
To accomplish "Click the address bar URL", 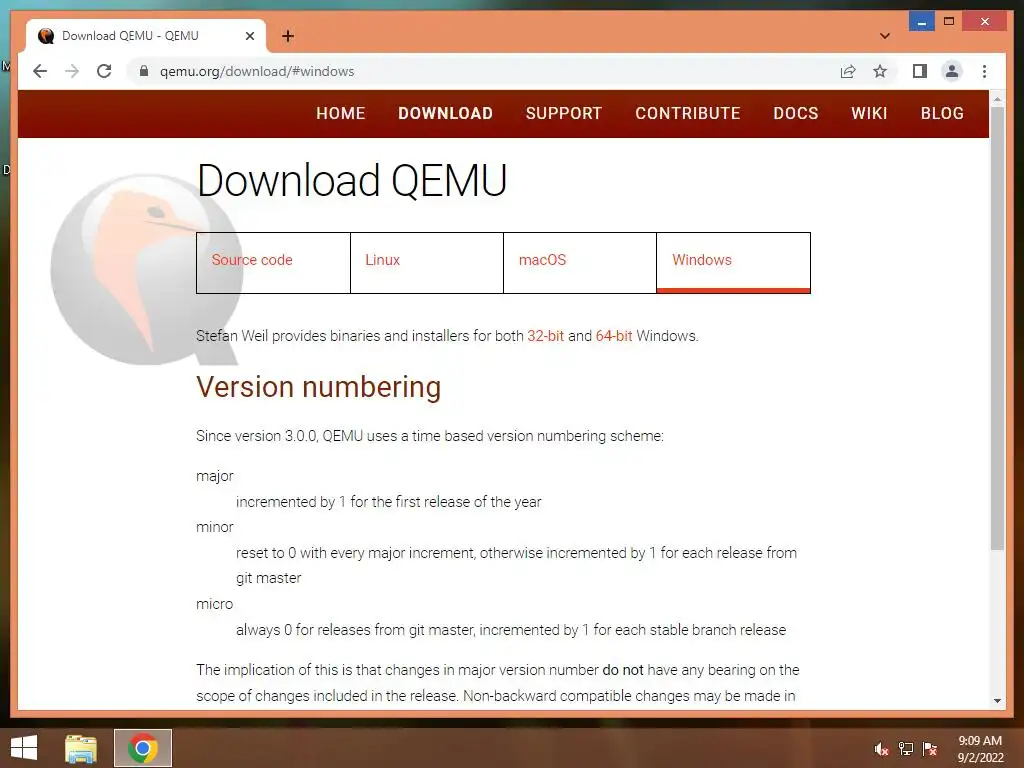I will tap(257, 71).
